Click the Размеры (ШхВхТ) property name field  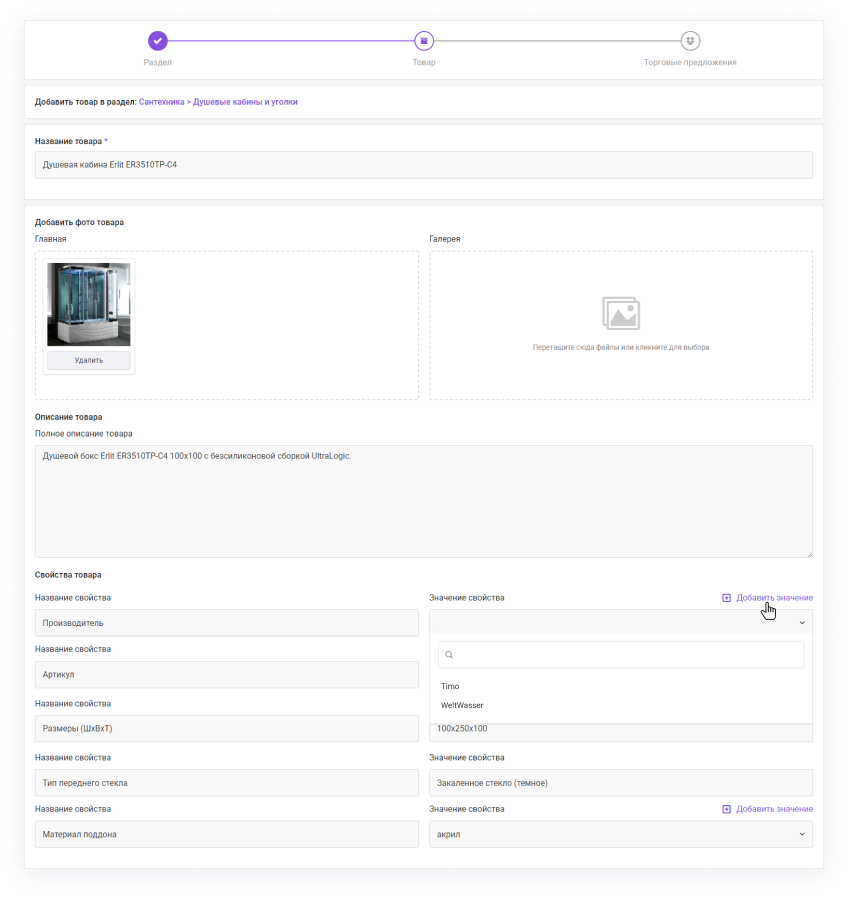227,728
